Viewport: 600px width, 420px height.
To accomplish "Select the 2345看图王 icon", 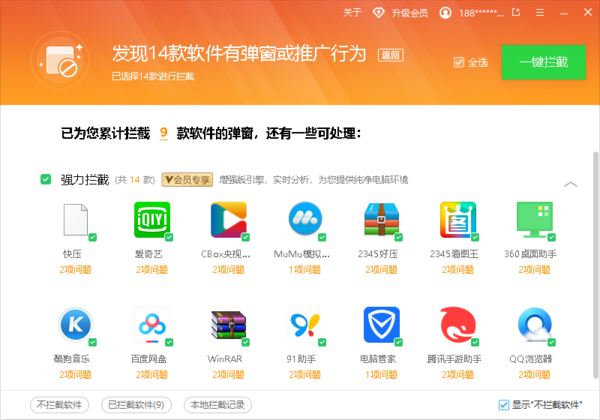I will coord(458,220).
